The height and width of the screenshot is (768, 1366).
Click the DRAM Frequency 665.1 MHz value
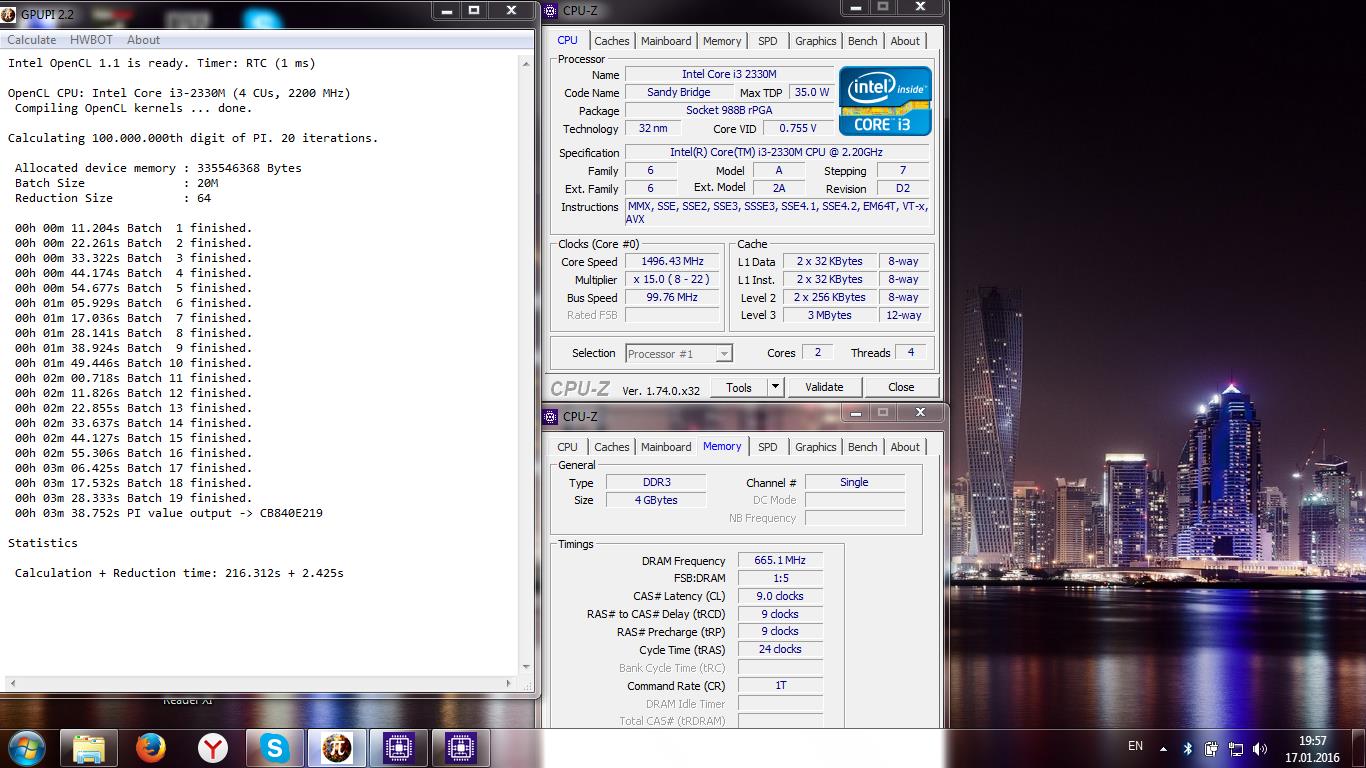coord(780,560)
